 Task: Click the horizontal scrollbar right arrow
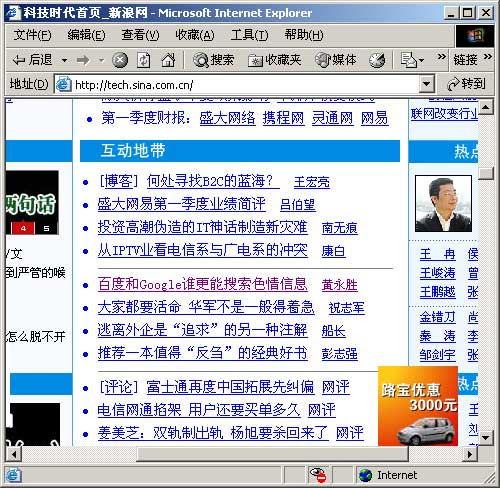pos(470,454)
